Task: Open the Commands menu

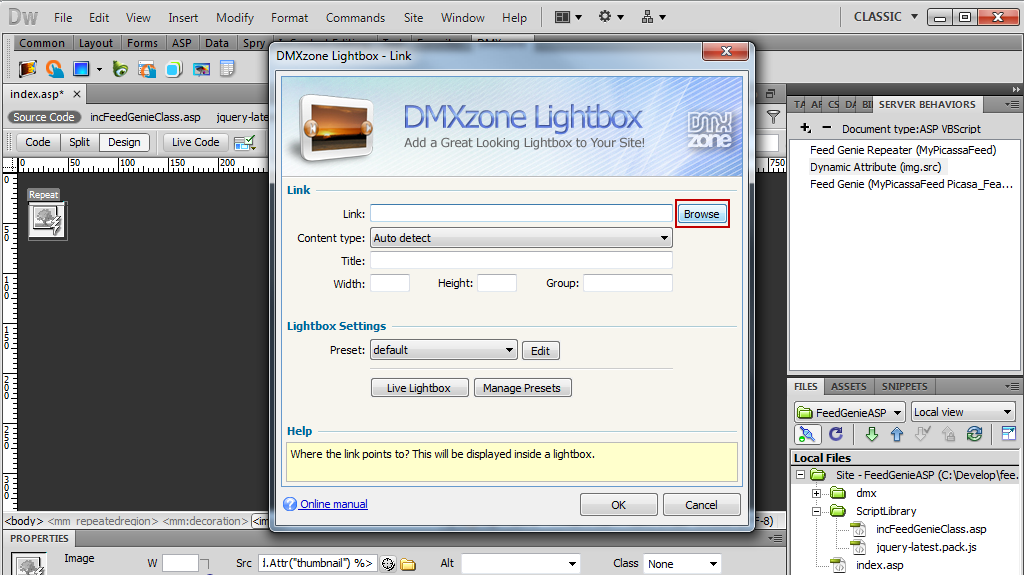Action: 355,18
